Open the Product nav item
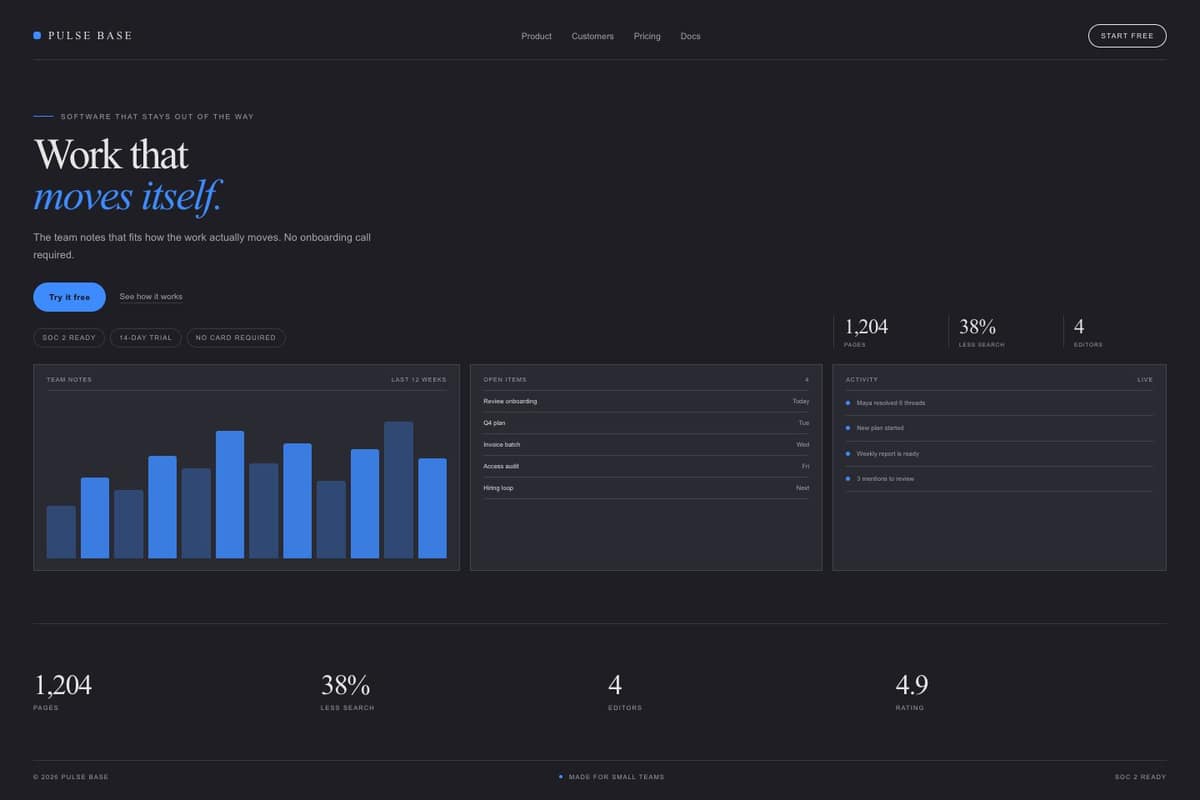Image resolution: width=1200 pixels, height=800 pixels. click(x=536, y=36)
